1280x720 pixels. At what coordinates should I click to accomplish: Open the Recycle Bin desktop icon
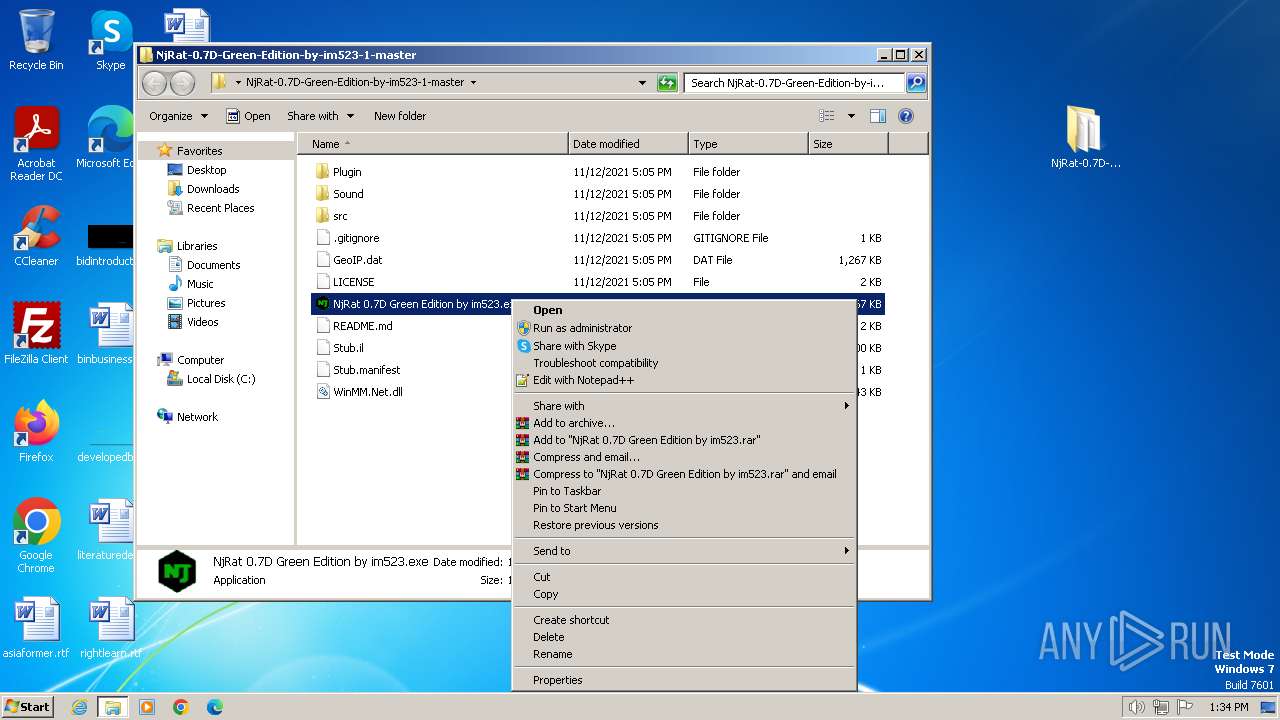[36, 40]
